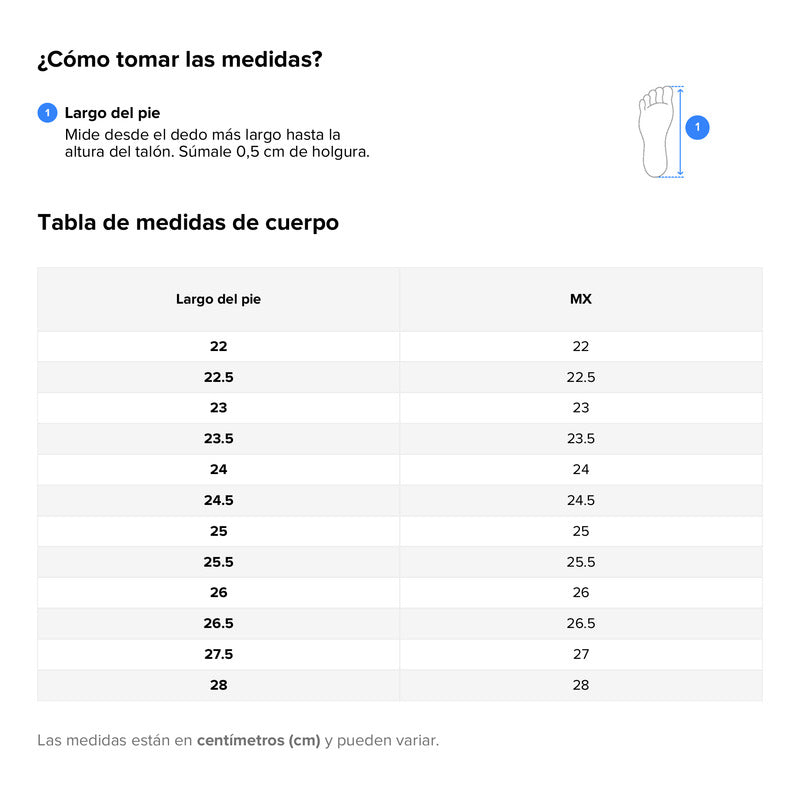Screen dimensions: 800x800
Task: Pick the 23 value in the MX column
Action: pos(581,408)
